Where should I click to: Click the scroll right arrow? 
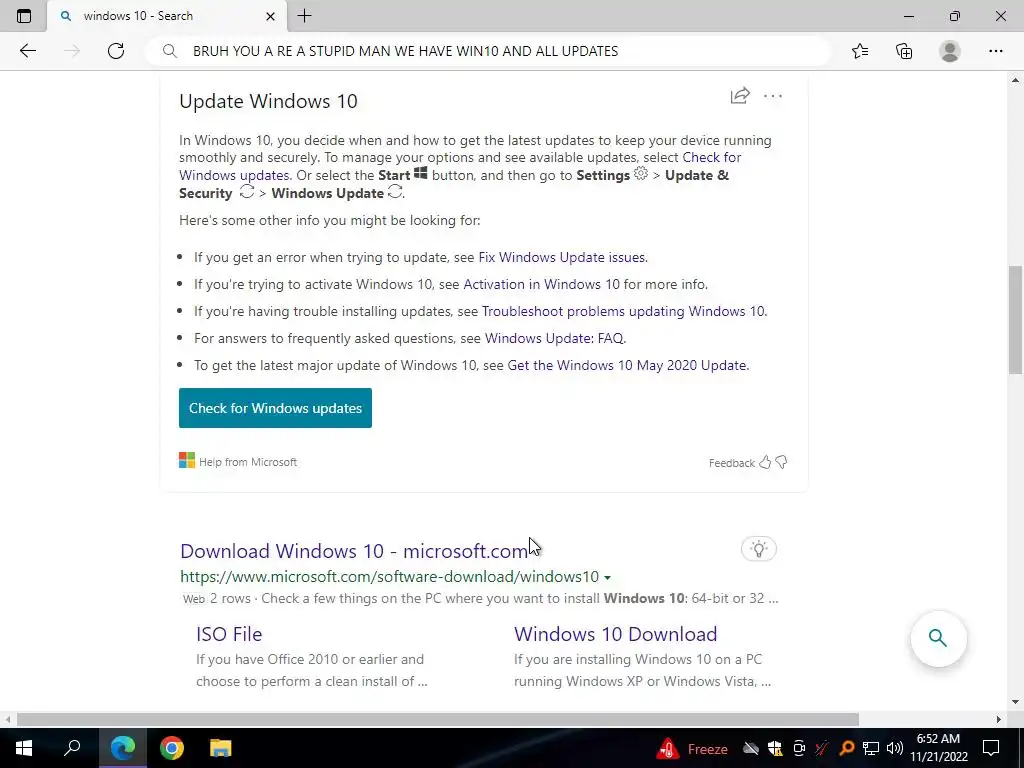[x=999, y=719]
